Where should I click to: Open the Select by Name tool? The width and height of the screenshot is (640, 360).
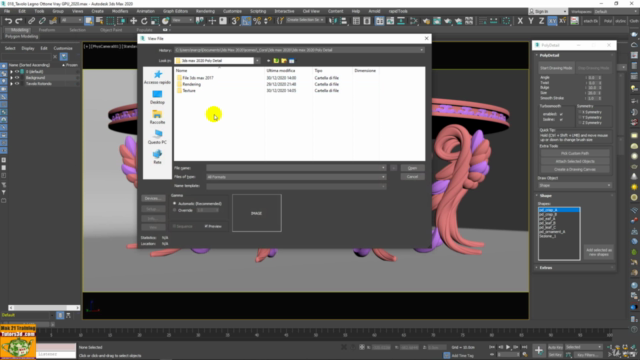[99, 20]
